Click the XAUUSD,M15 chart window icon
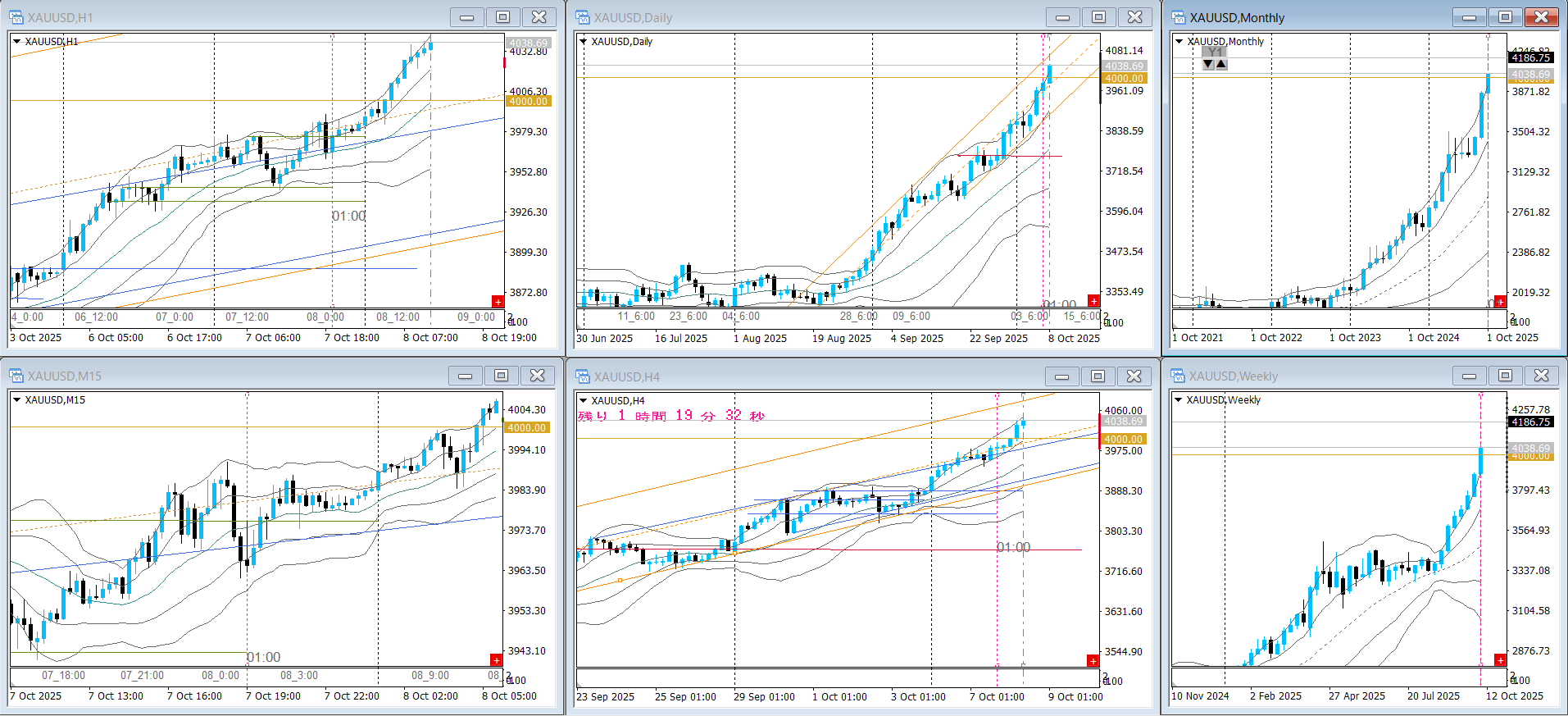 16,376
